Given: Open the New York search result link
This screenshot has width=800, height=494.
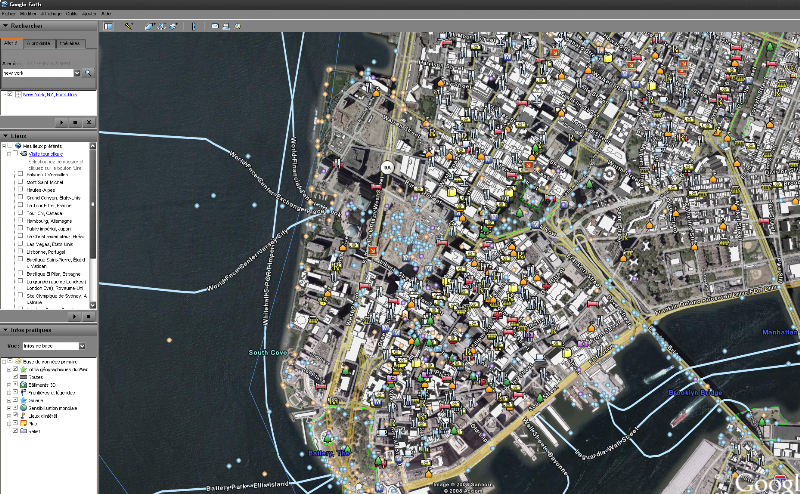Looking at the screenshot, I should [48, 94].
